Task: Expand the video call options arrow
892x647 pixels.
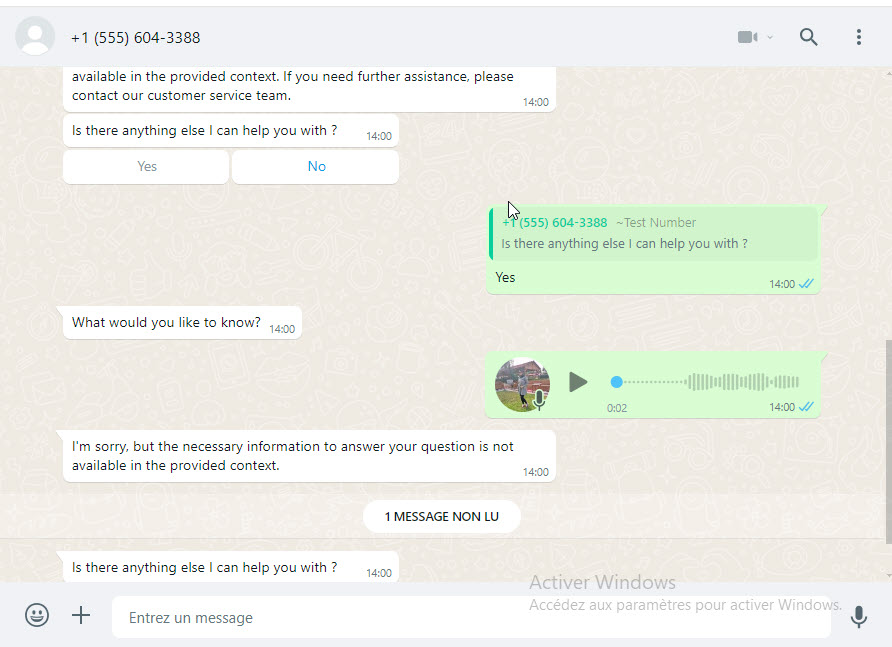Action: [x=770, y=38]
